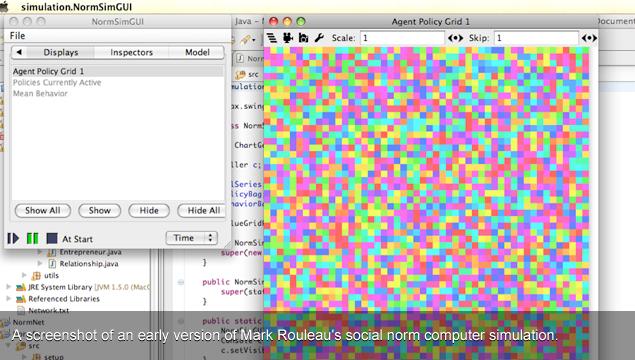Pause the simulation with green pause button

tap(32, 238)
